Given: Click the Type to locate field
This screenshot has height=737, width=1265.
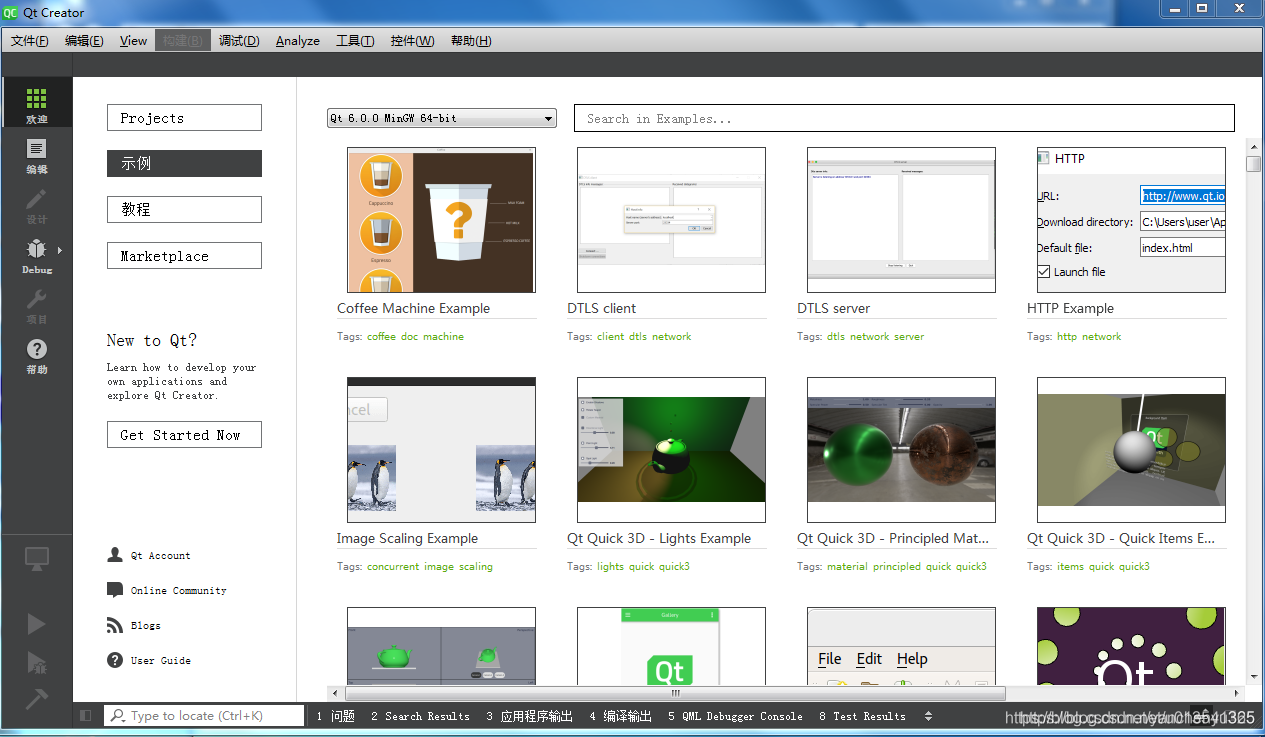Looking at the screenshot, I should tap(204, 716).
